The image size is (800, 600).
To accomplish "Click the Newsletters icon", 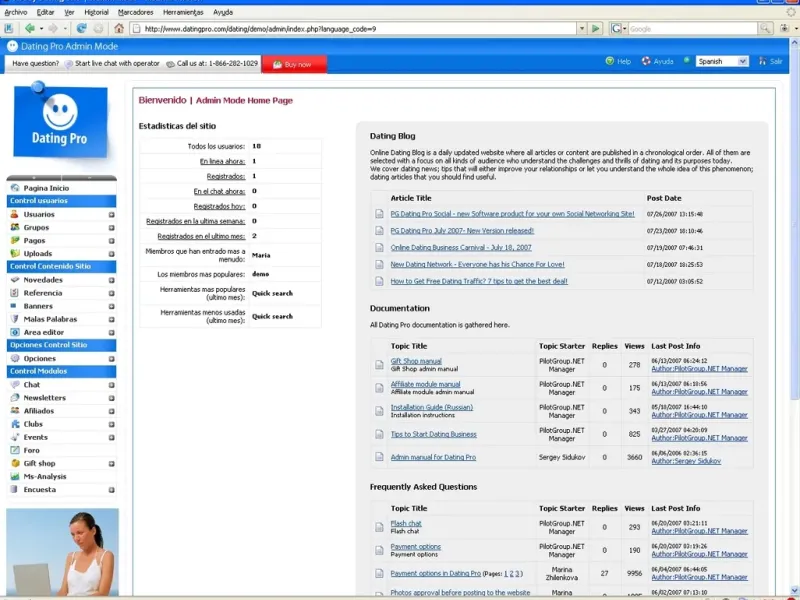I will (x=14, y=398).
